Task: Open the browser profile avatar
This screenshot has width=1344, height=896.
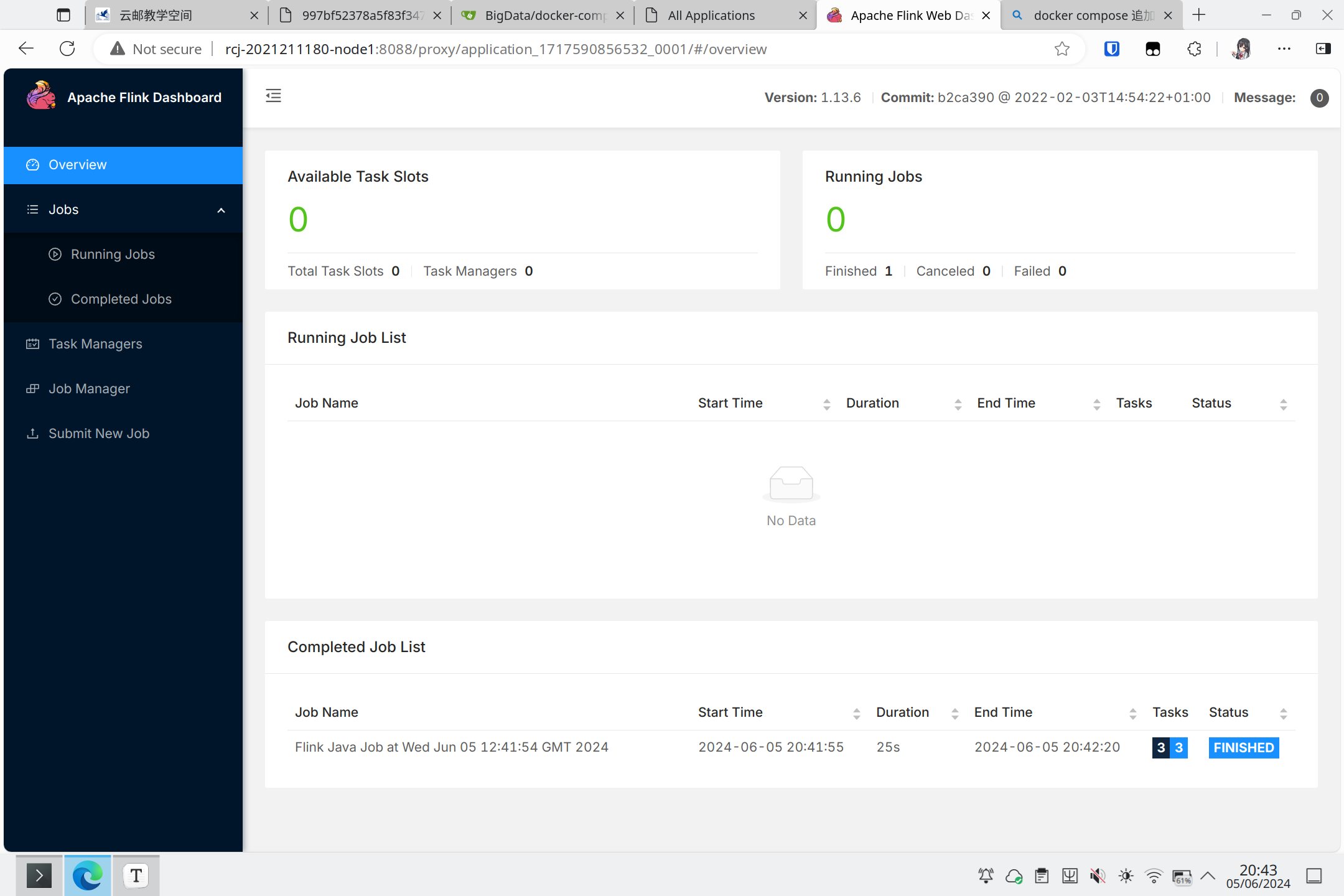Action: [1242, 49]
